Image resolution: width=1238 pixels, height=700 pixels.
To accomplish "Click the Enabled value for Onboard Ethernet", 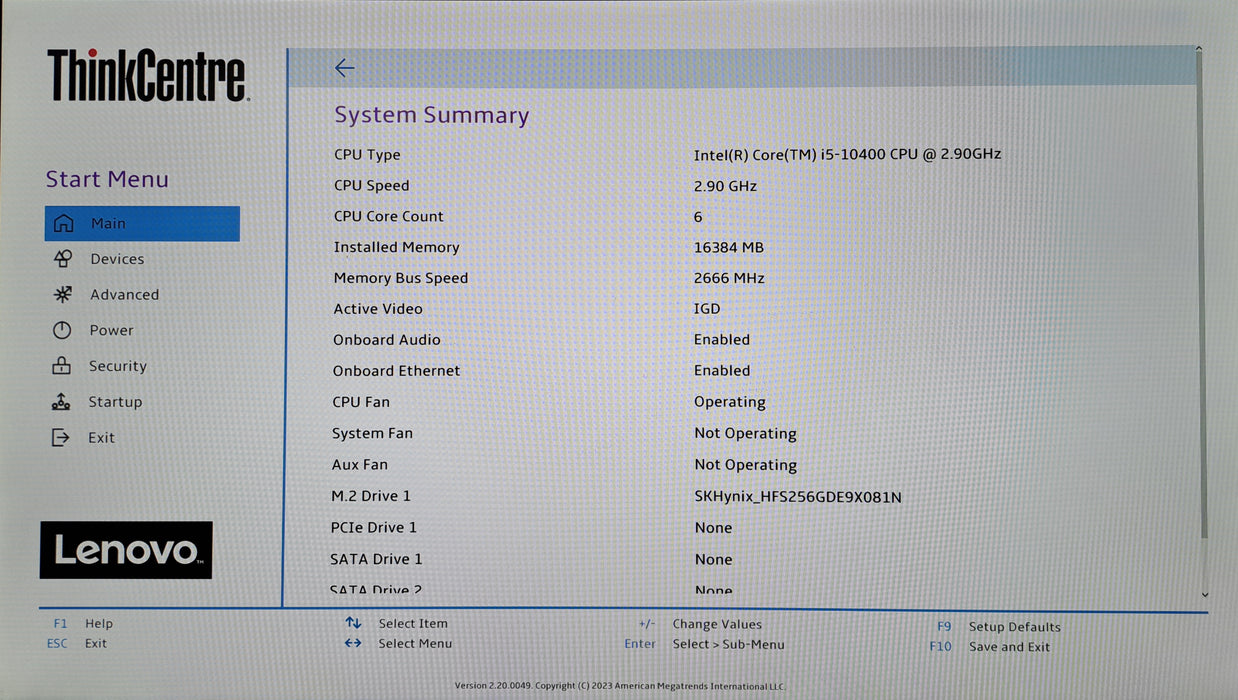I will pyautogui.click(x=722, y=371).
